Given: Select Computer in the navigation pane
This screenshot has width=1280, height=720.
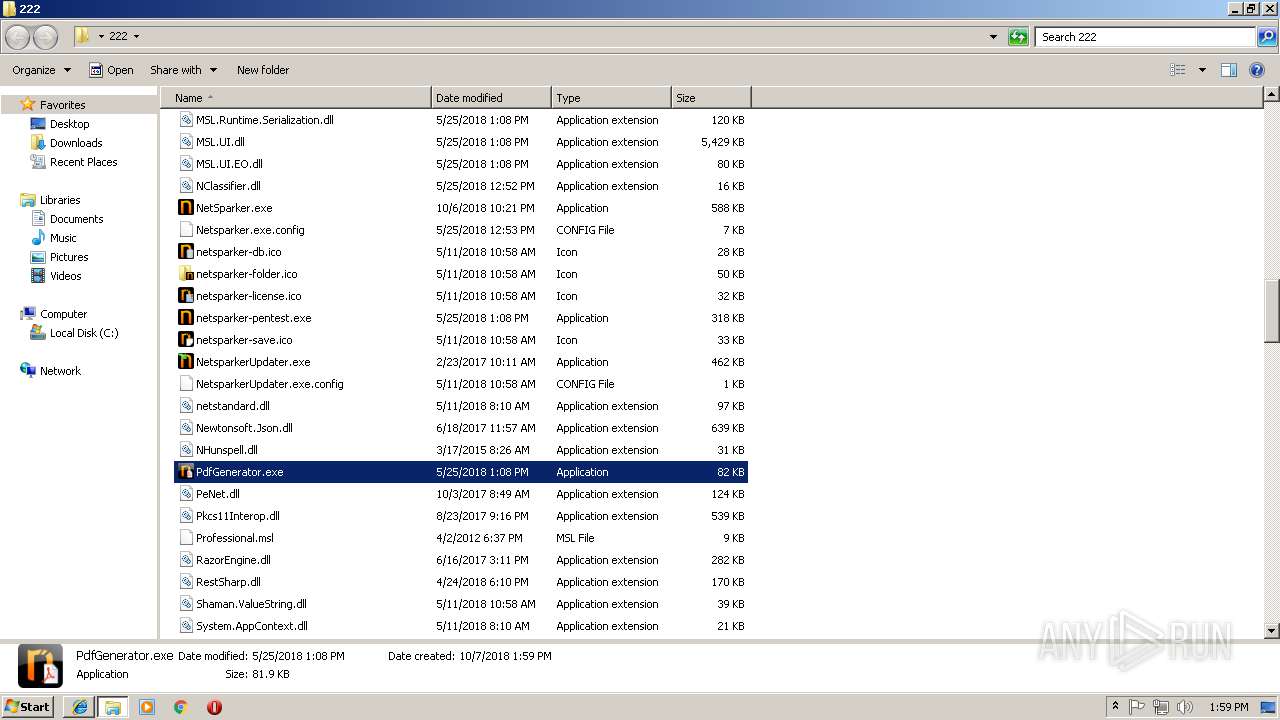Looking at the screenshot, I should point(63,314).
